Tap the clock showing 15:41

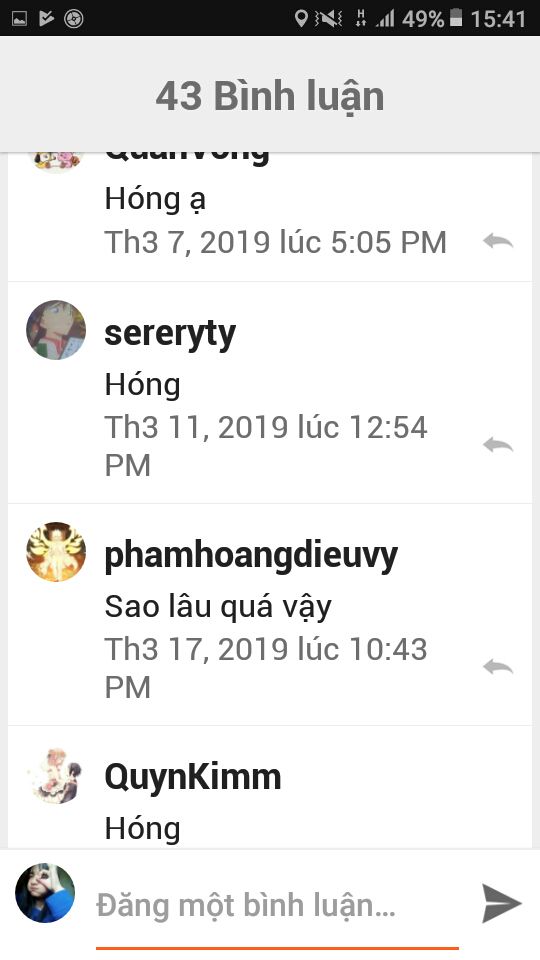[x=498, y=19]
